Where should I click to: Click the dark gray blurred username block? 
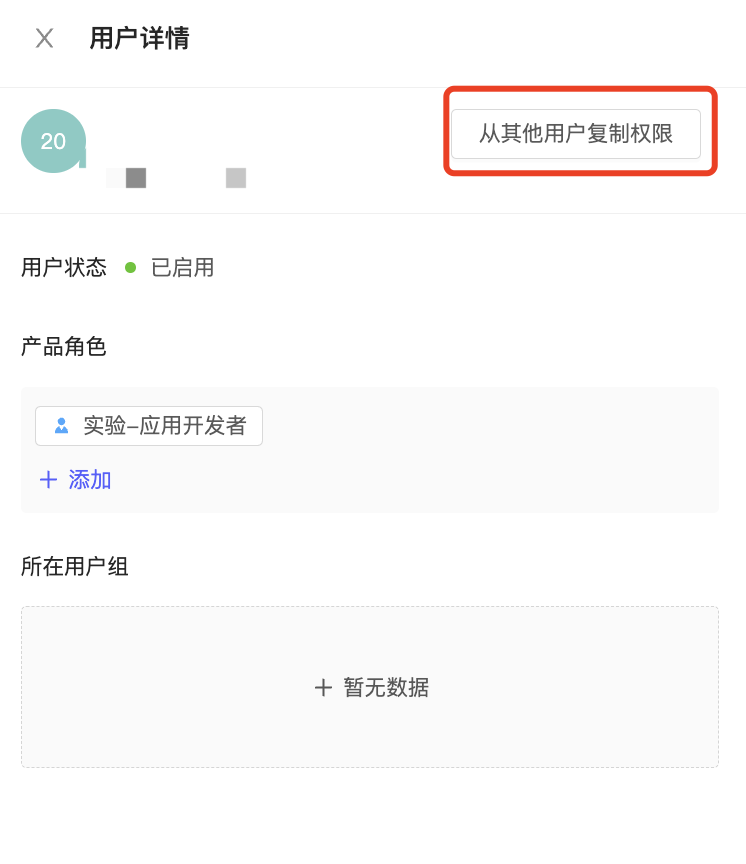coord(136,178)
